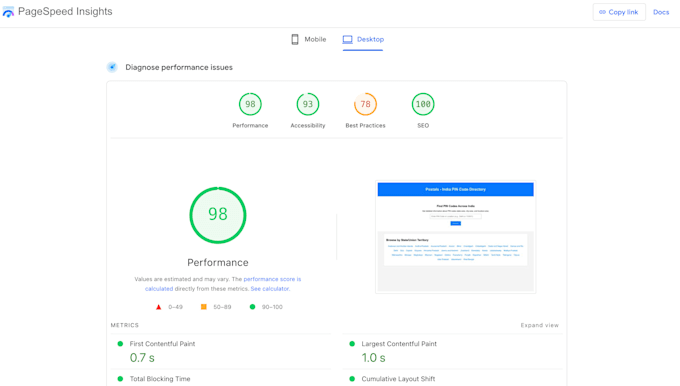The width and height of the screenshot is (680, 386).
Task: Click the Diagnose performance issues icon
Action: pos(112,67)
